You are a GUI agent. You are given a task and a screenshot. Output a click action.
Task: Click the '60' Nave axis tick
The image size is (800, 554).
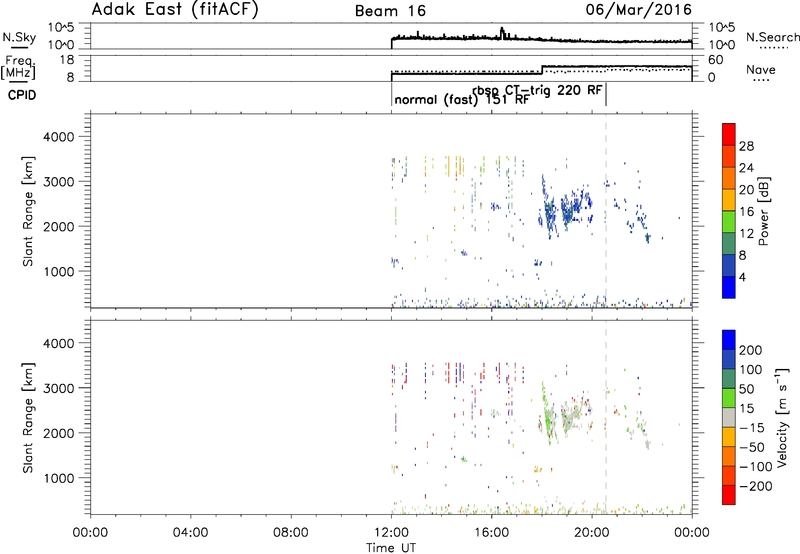(x=716, y=60)
